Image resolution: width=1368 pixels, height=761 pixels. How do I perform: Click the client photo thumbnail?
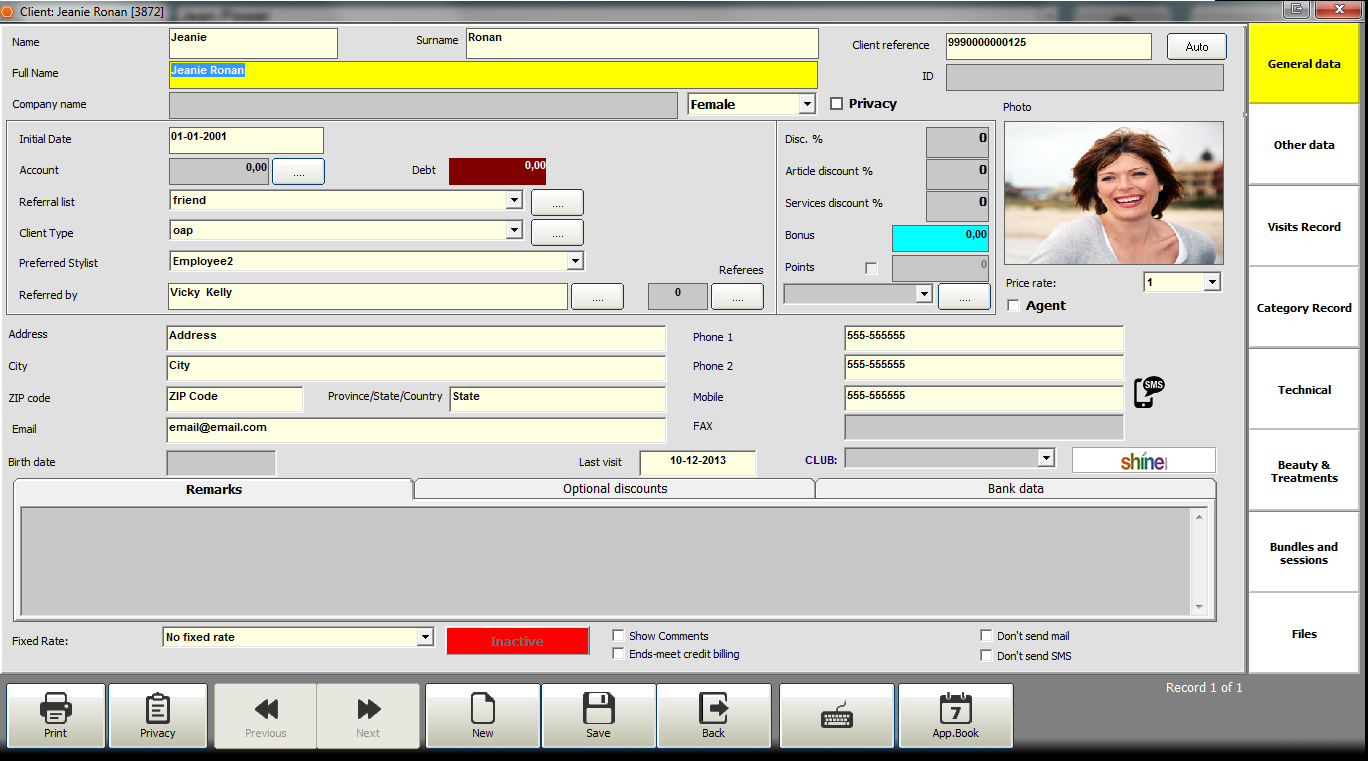pyautogui.click(x=1113, y=193)
